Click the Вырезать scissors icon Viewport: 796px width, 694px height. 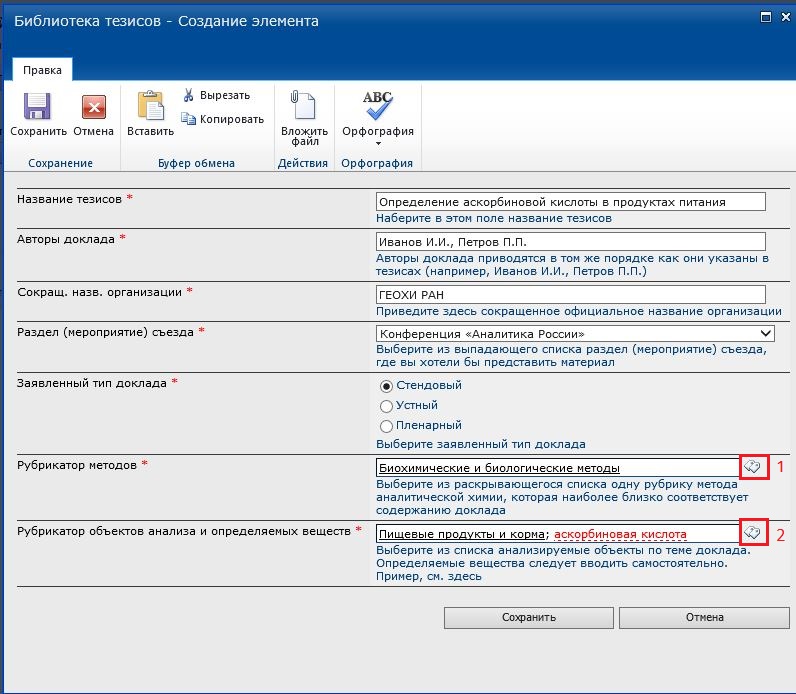(188, 95)
